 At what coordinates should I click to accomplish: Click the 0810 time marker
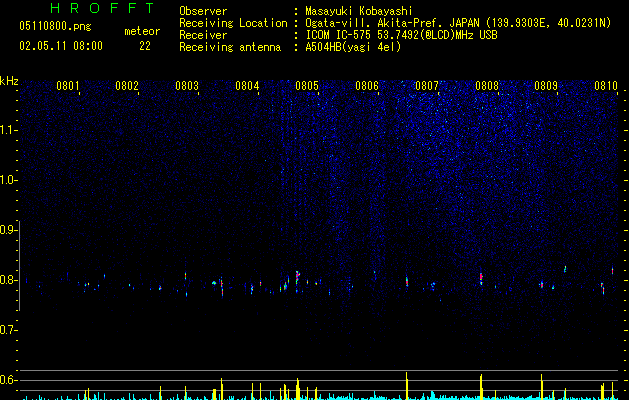[606, 86]
